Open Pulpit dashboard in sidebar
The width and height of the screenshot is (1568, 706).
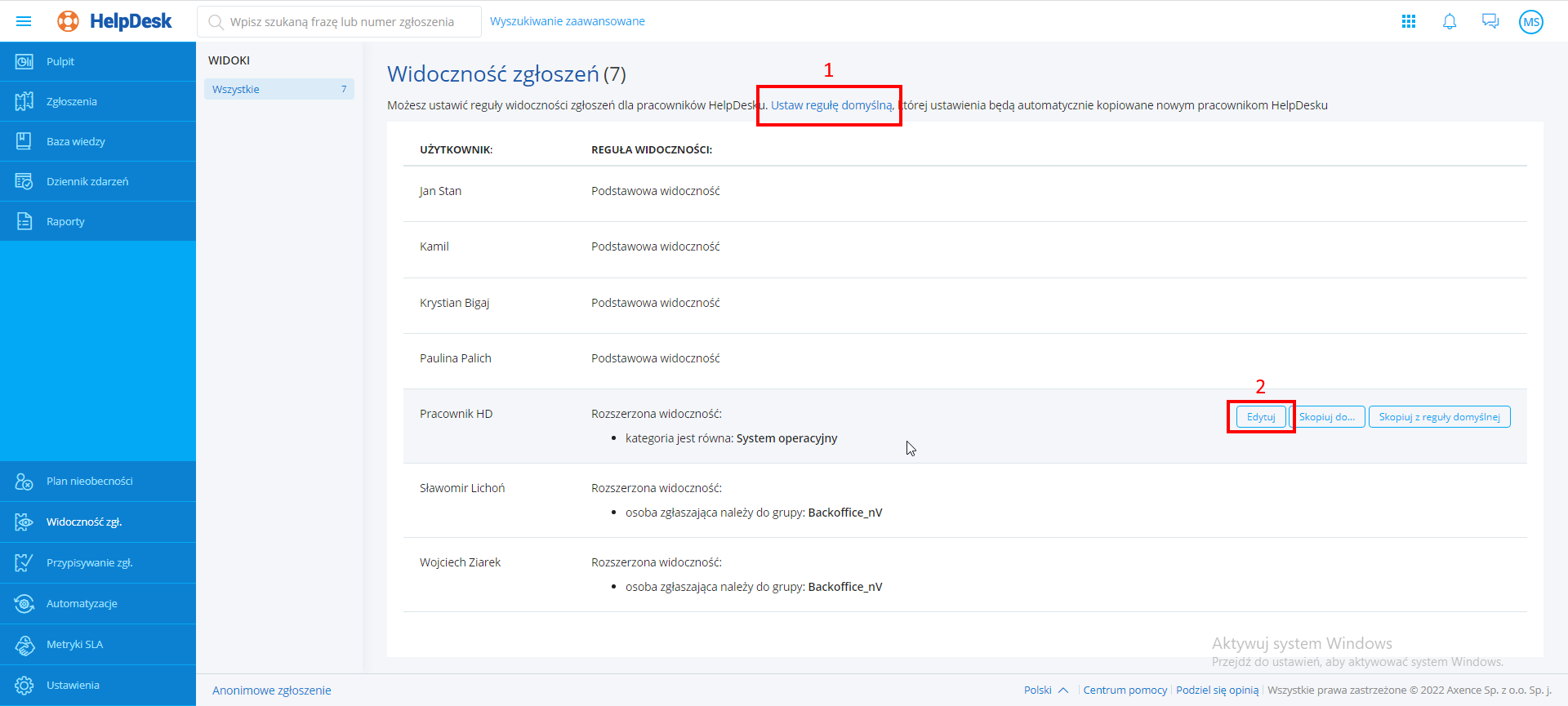60,61
